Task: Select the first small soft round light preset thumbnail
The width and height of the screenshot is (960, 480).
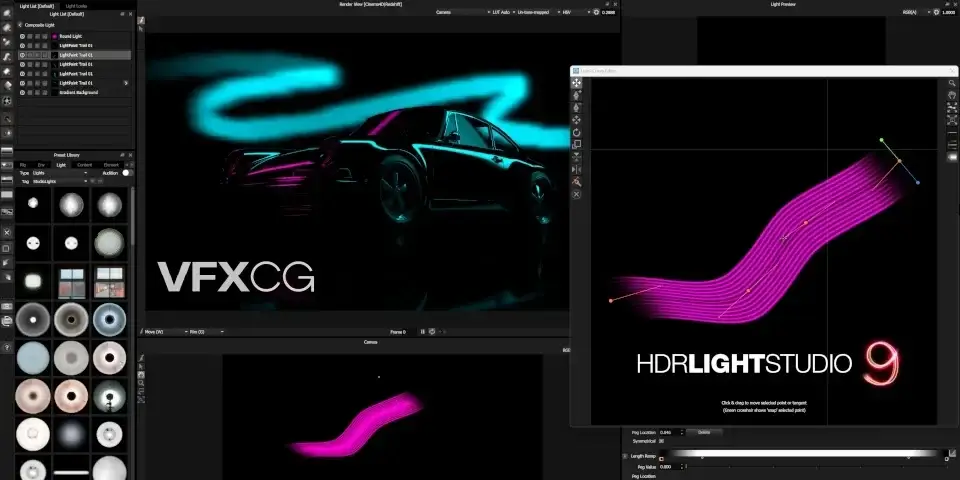Action: pos(33,204)
